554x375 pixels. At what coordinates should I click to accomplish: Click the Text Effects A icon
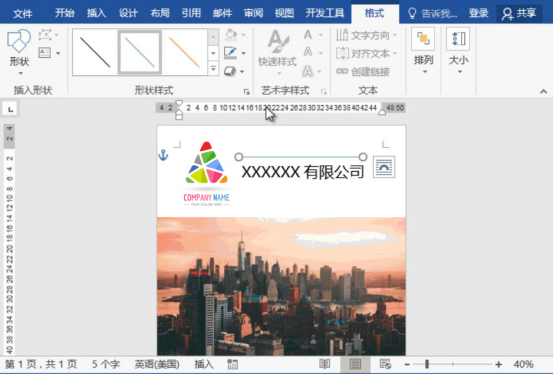coord(308,71)
